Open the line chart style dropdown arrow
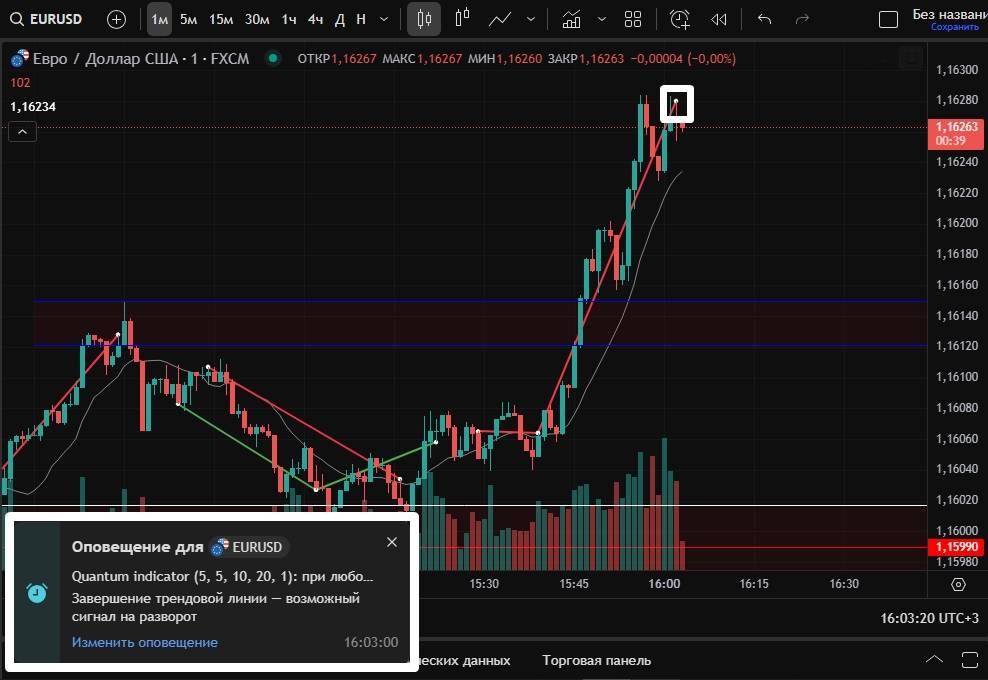988x680 pixels. click(x=530, y=19)
